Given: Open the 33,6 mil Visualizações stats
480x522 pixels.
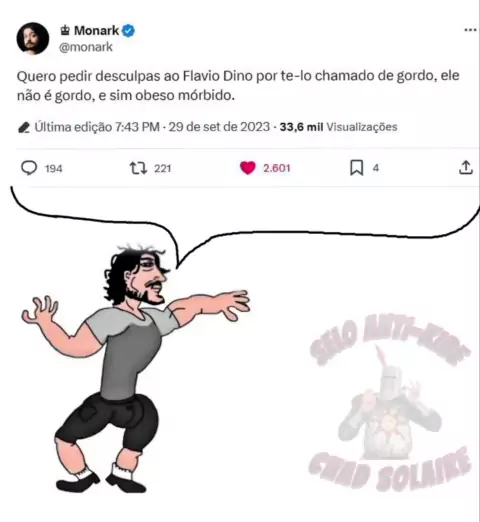Looking at the screenshot, I should (338, 127).
